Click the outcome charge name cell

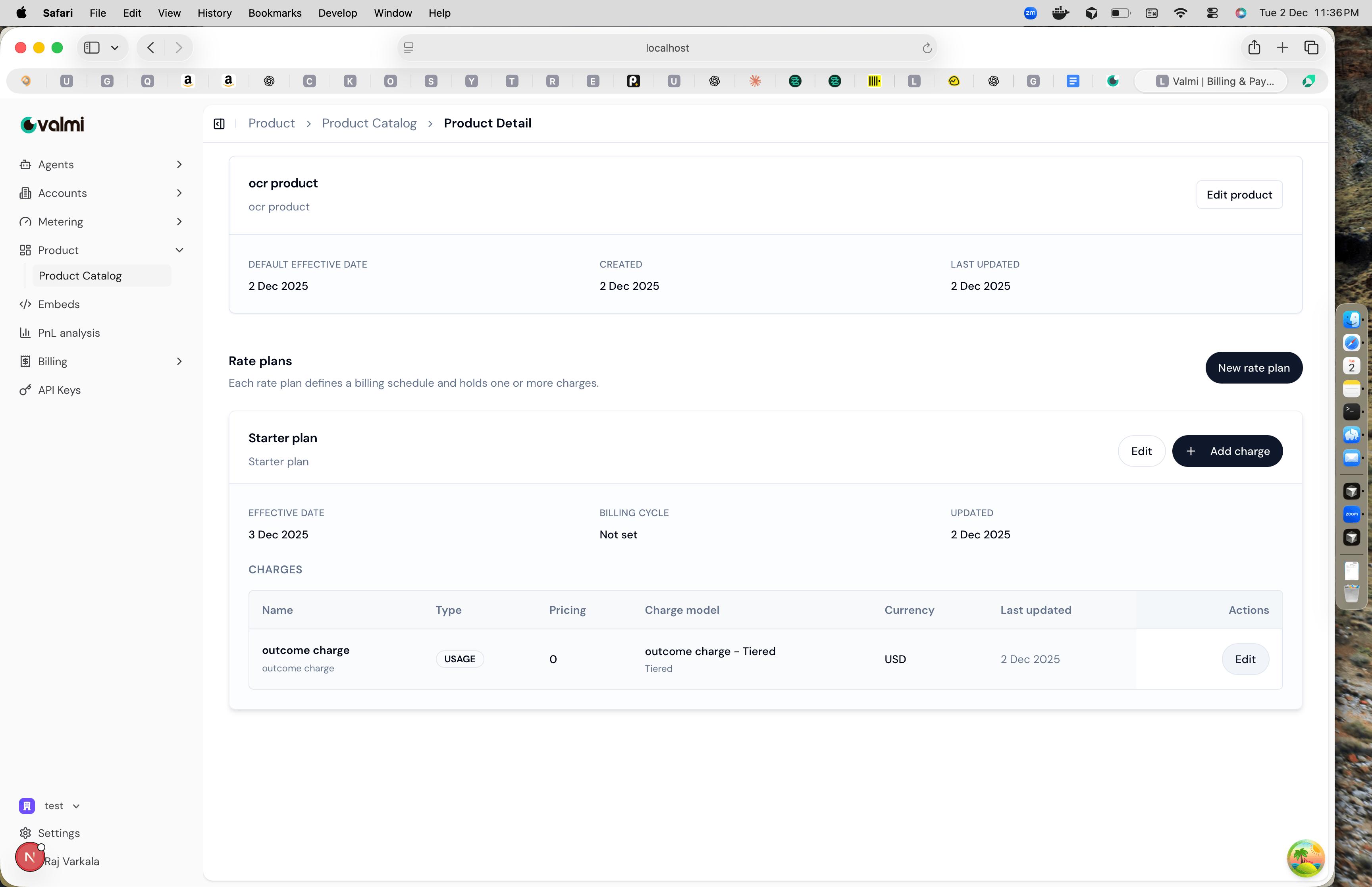coord(306,650)
